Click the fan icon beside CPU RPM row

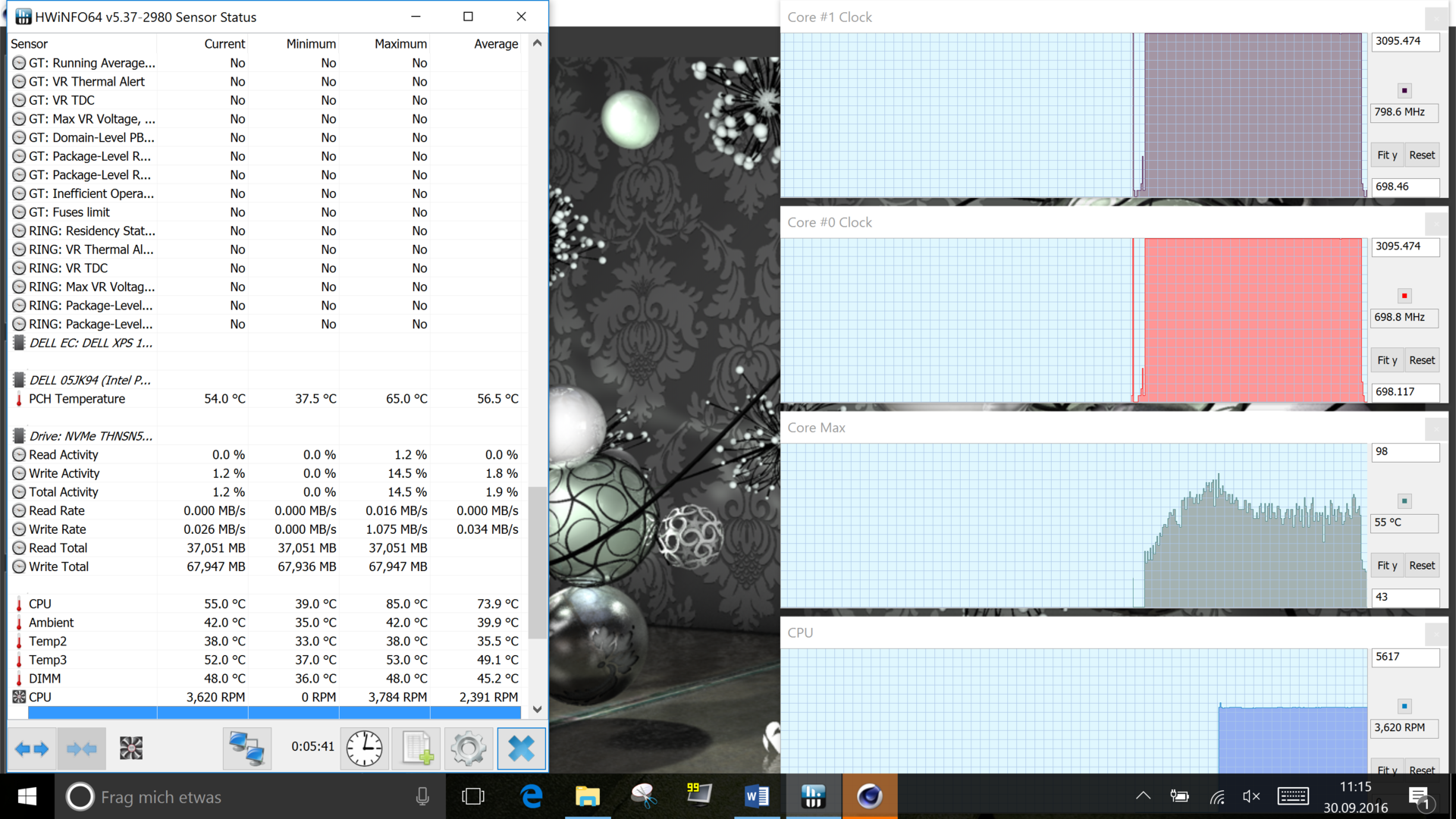(x=19, y=697)
